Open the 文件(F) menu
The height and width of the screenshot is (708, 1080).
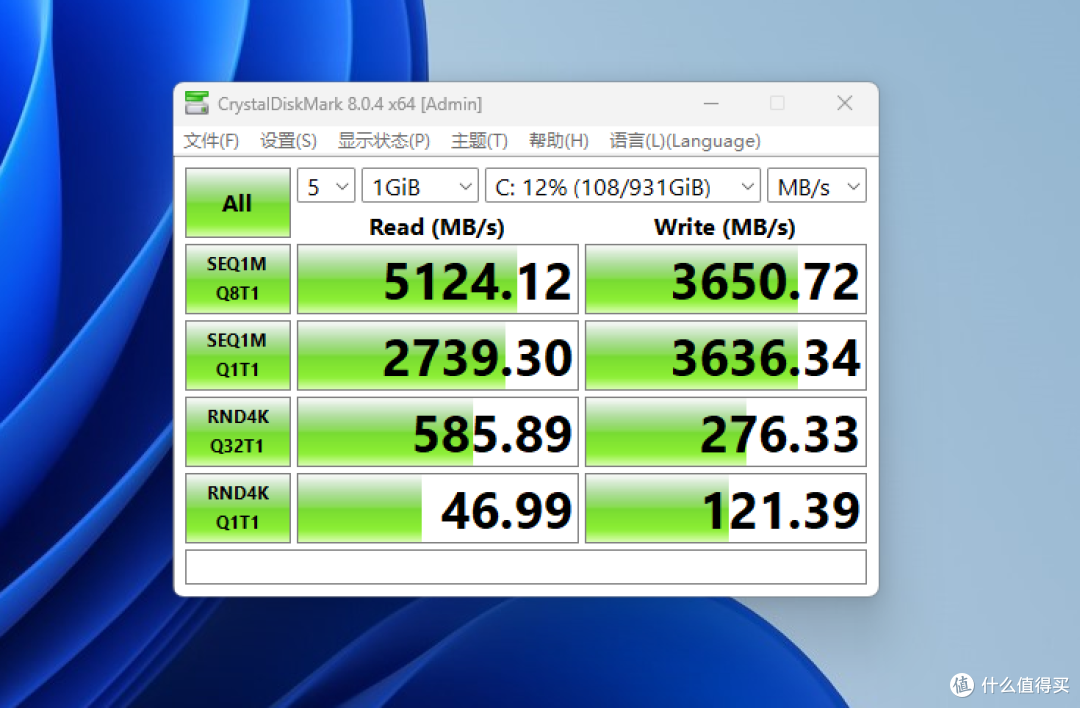click(211, 141)
